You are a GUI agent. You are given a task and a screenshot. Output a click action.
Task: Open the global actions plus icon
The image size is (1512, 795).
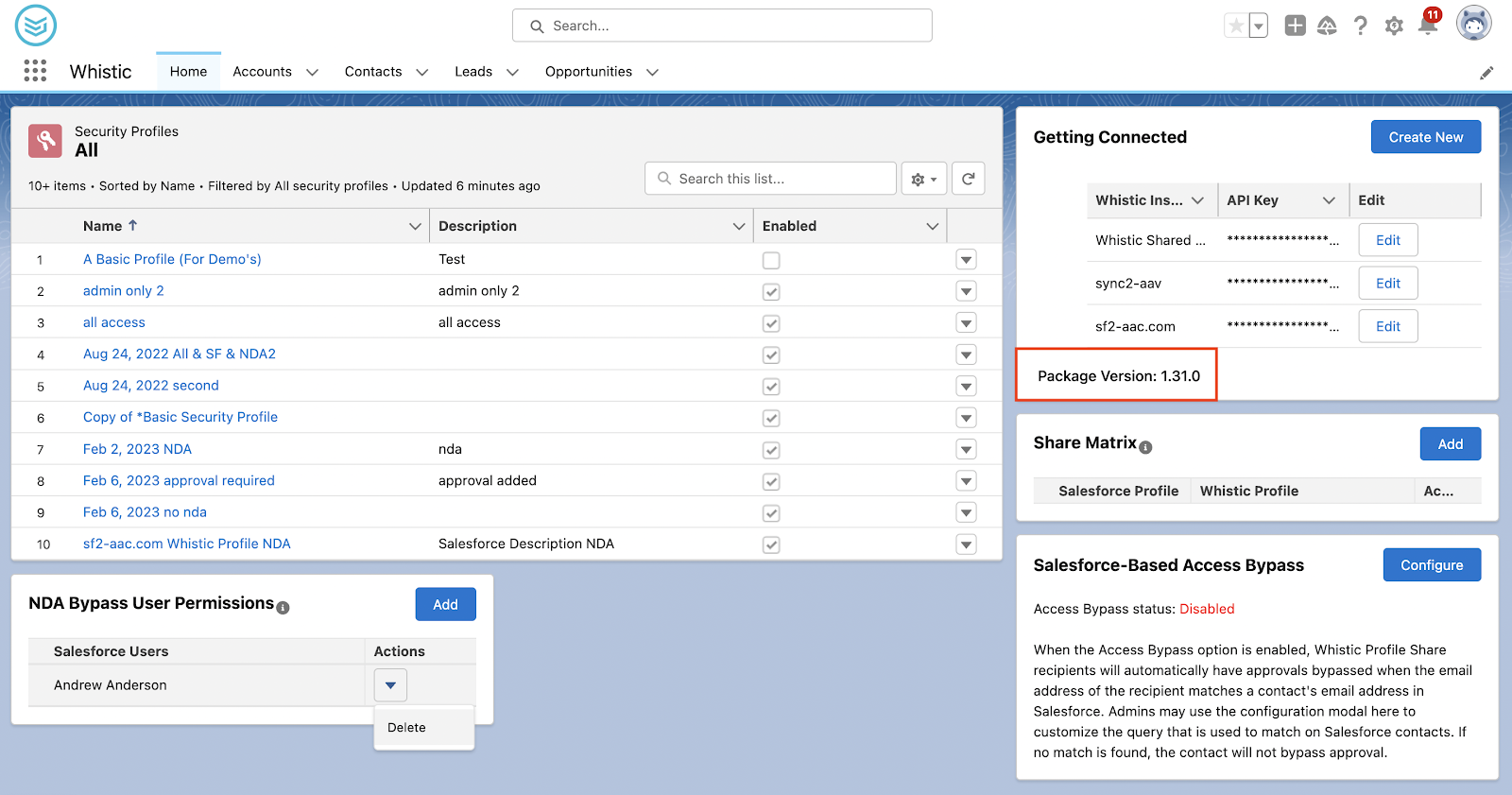coord(1296,26)
